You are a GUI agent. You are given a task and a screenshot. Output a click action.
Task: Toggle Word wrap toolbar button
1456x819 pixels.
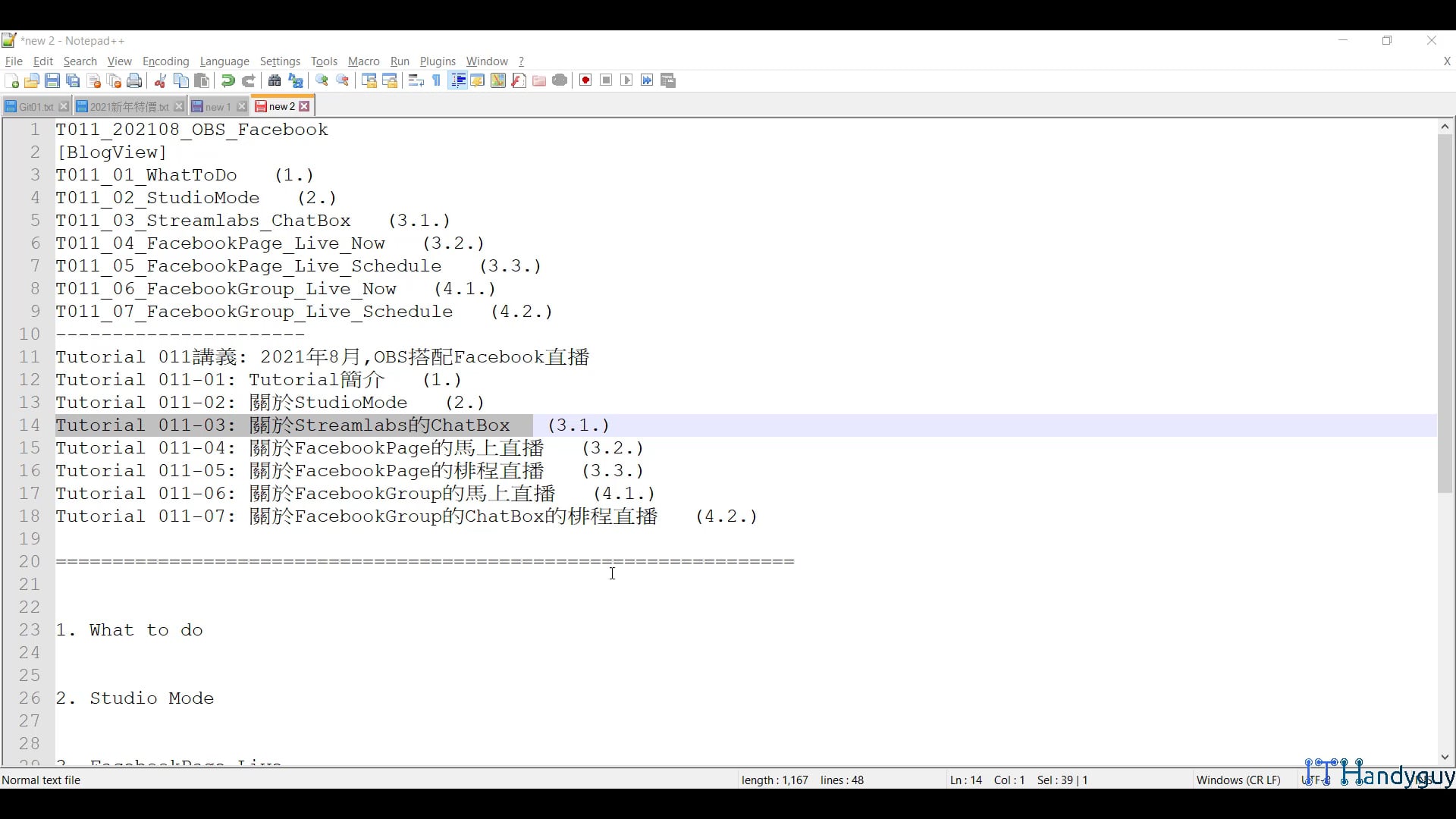pos(416,80)
